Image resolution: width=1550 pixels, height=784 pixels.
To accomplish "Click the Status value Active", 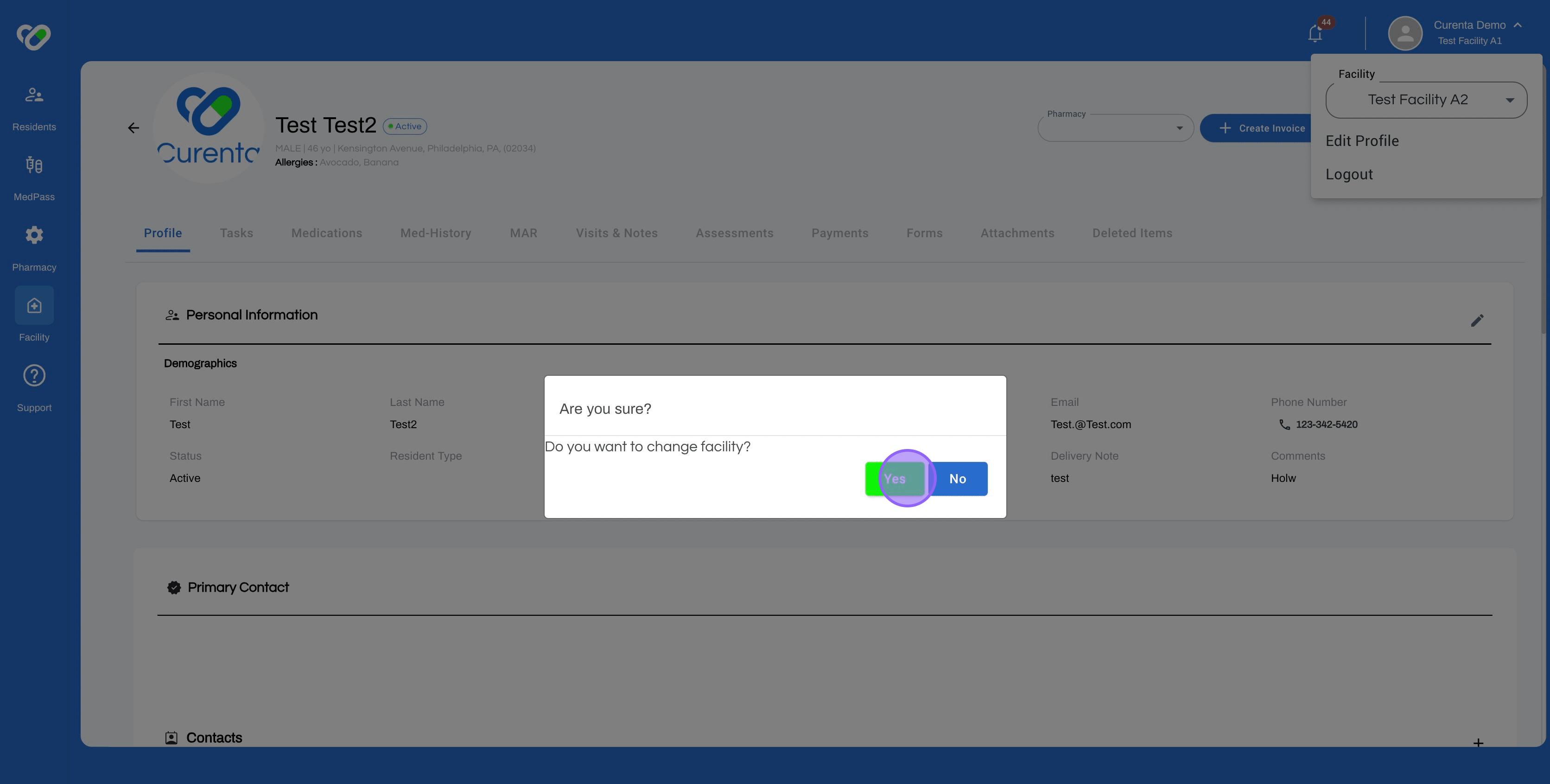I will [x=185, y=478].
